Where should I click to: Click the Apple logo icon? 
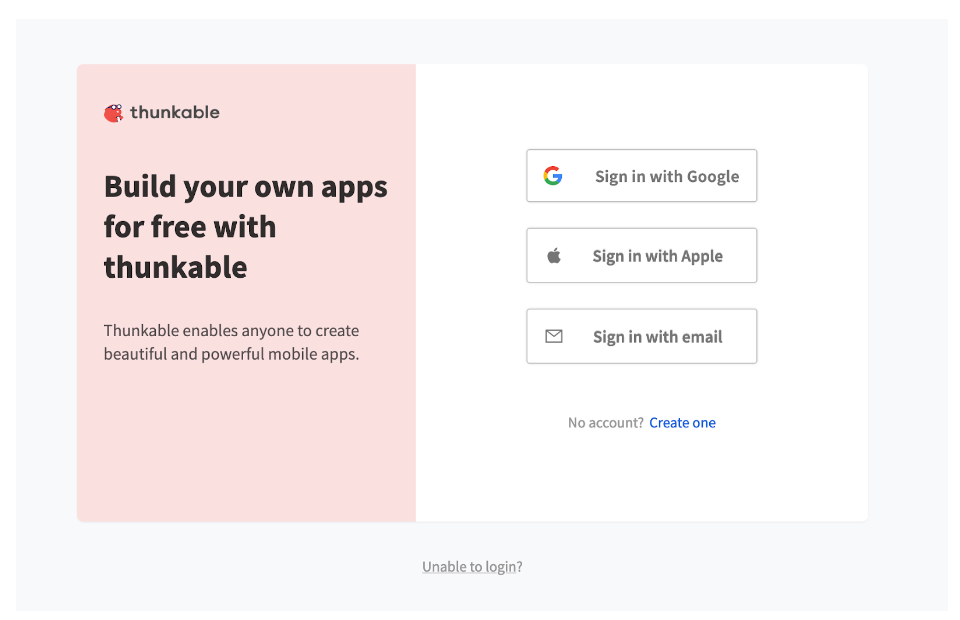(553, 255)
